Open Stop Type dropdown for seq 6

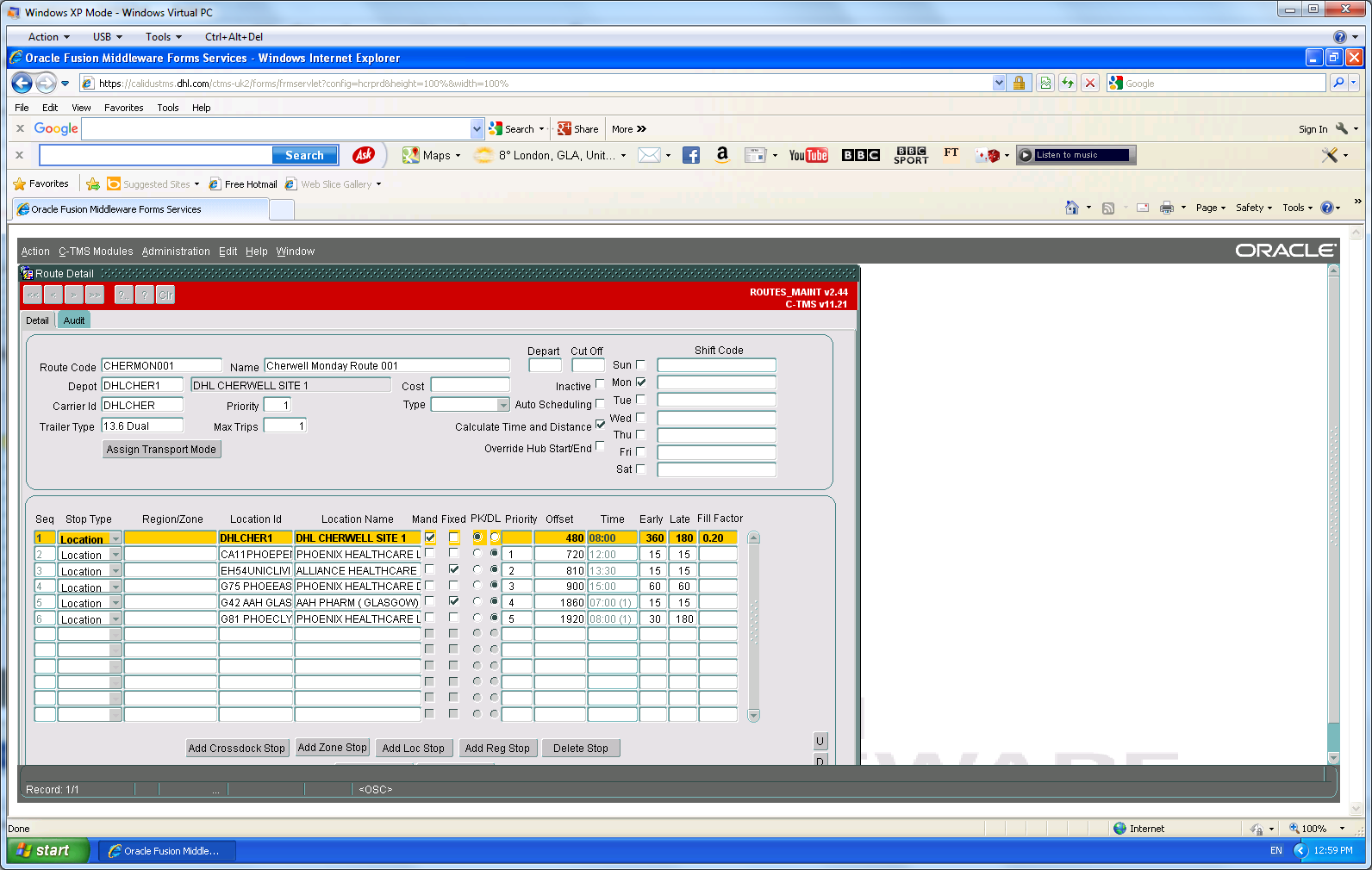(115, 618)
